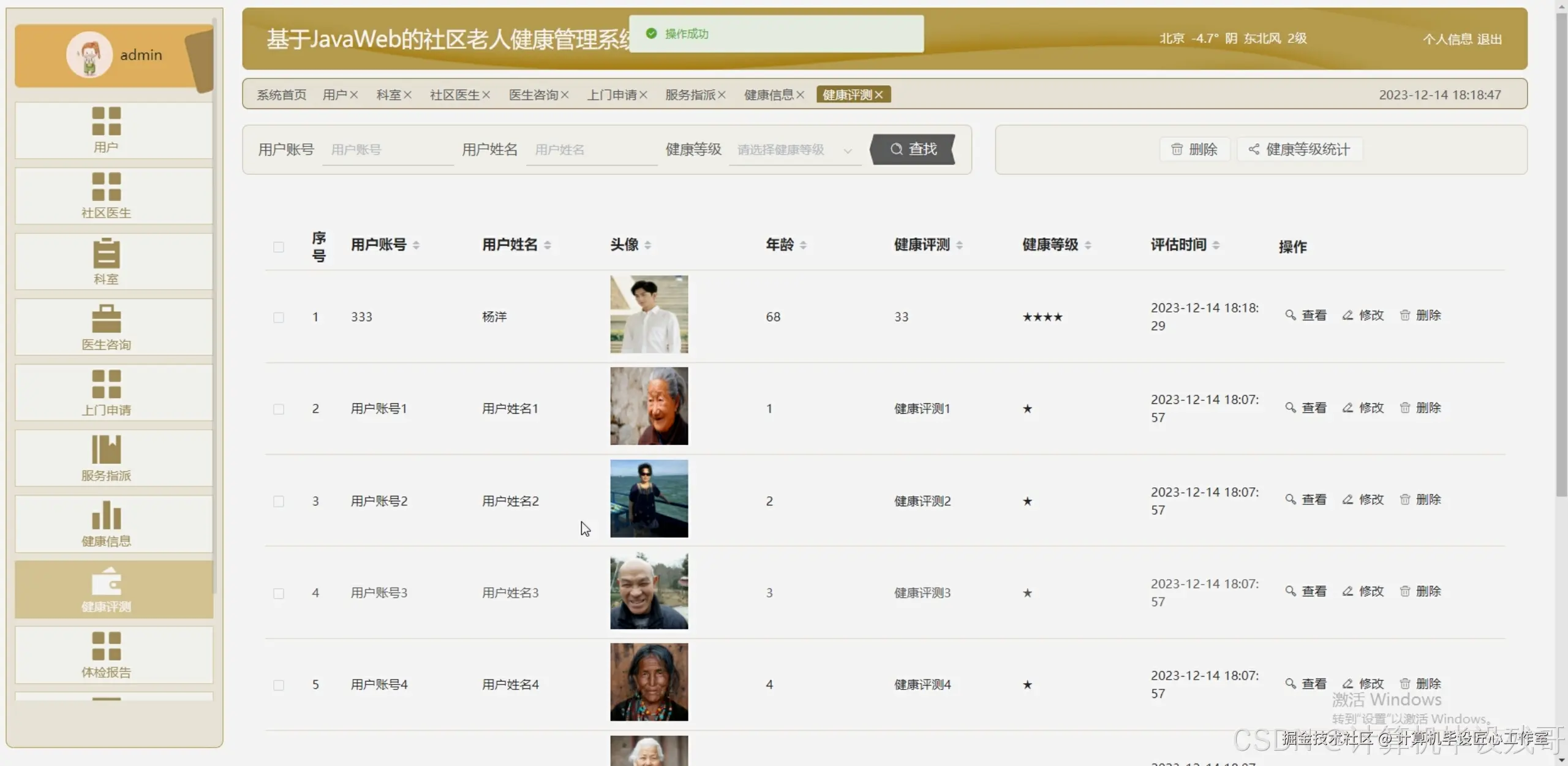Click the 查找 search button
The height and width of the screenshot is (766, 1568).
click(x=913, y=150)
